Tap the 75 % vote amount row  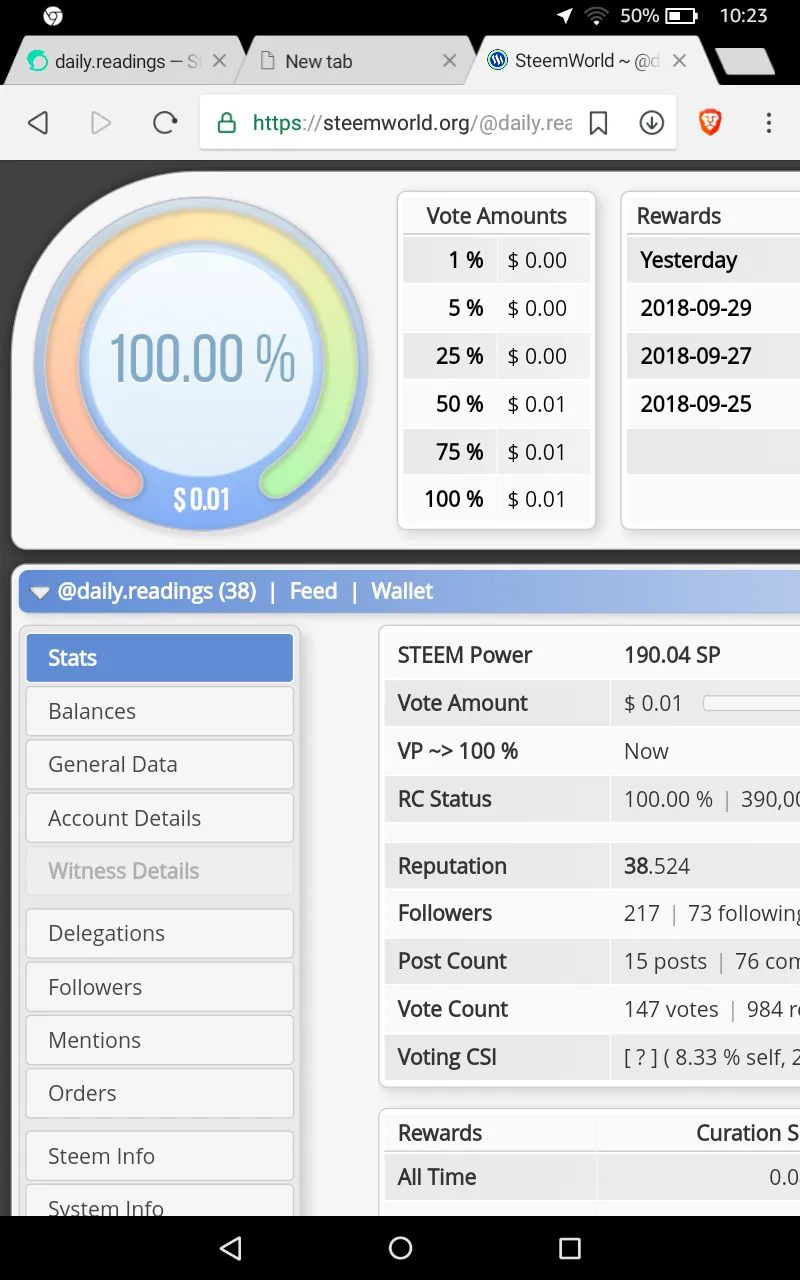click(496, 452)
